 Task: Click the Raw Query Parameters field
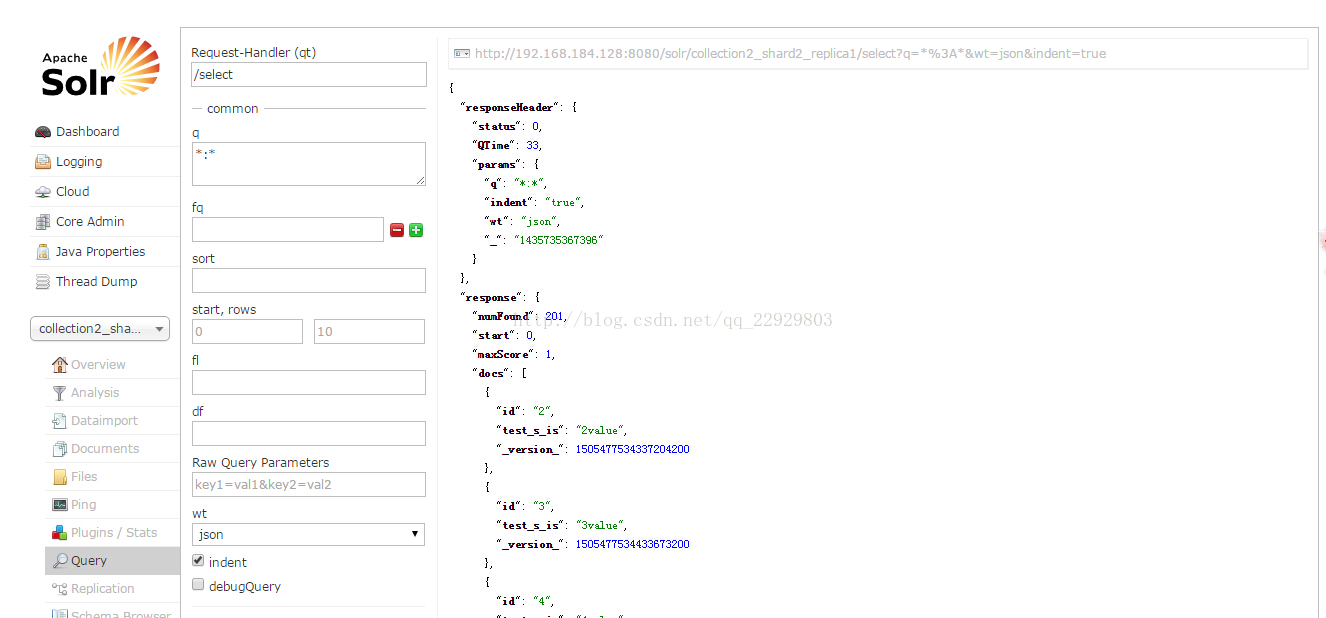pyautogui.click(x=309, y=484)
